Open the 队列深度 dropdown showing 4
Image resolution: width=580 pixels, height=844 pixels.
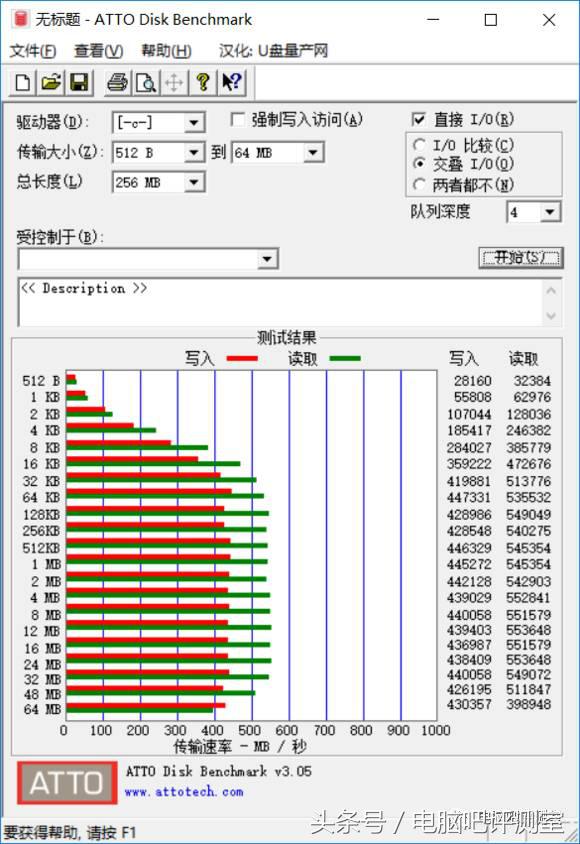(x=549, y=212)
